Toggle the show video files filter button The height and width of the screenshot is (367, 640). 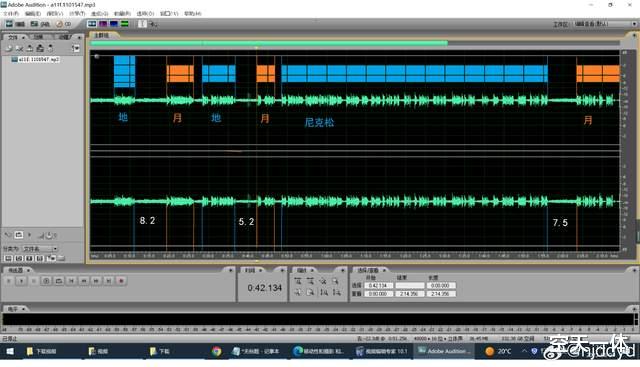[29, 258]
